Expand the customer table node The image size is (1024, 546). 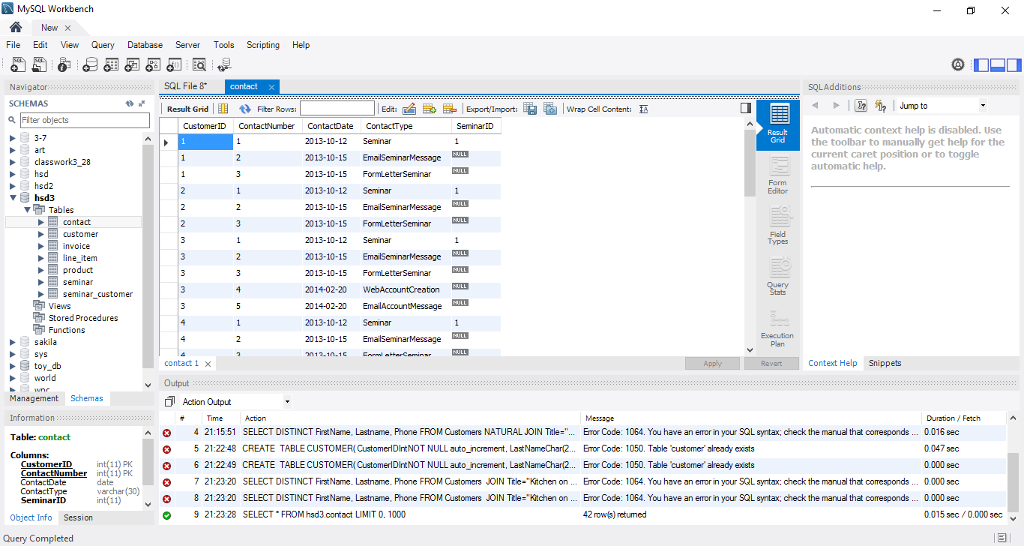pyautogui.click(x=40, y=234)
